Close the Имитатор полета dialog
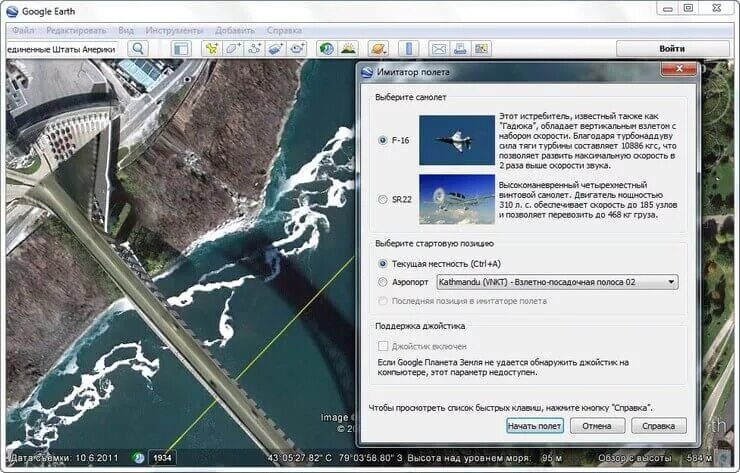The height and width of the screenshot is (473, 740). coord(679,69)
